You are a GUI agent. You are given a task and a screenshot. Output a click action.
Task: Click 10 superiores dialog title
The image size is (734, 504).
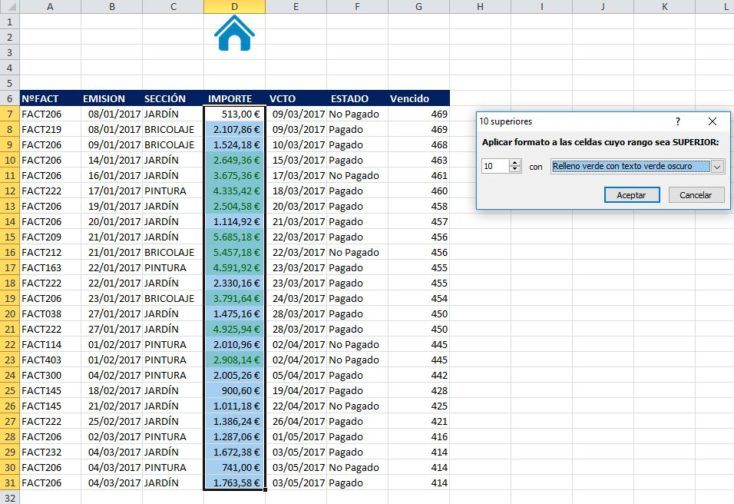coord(506,121)
